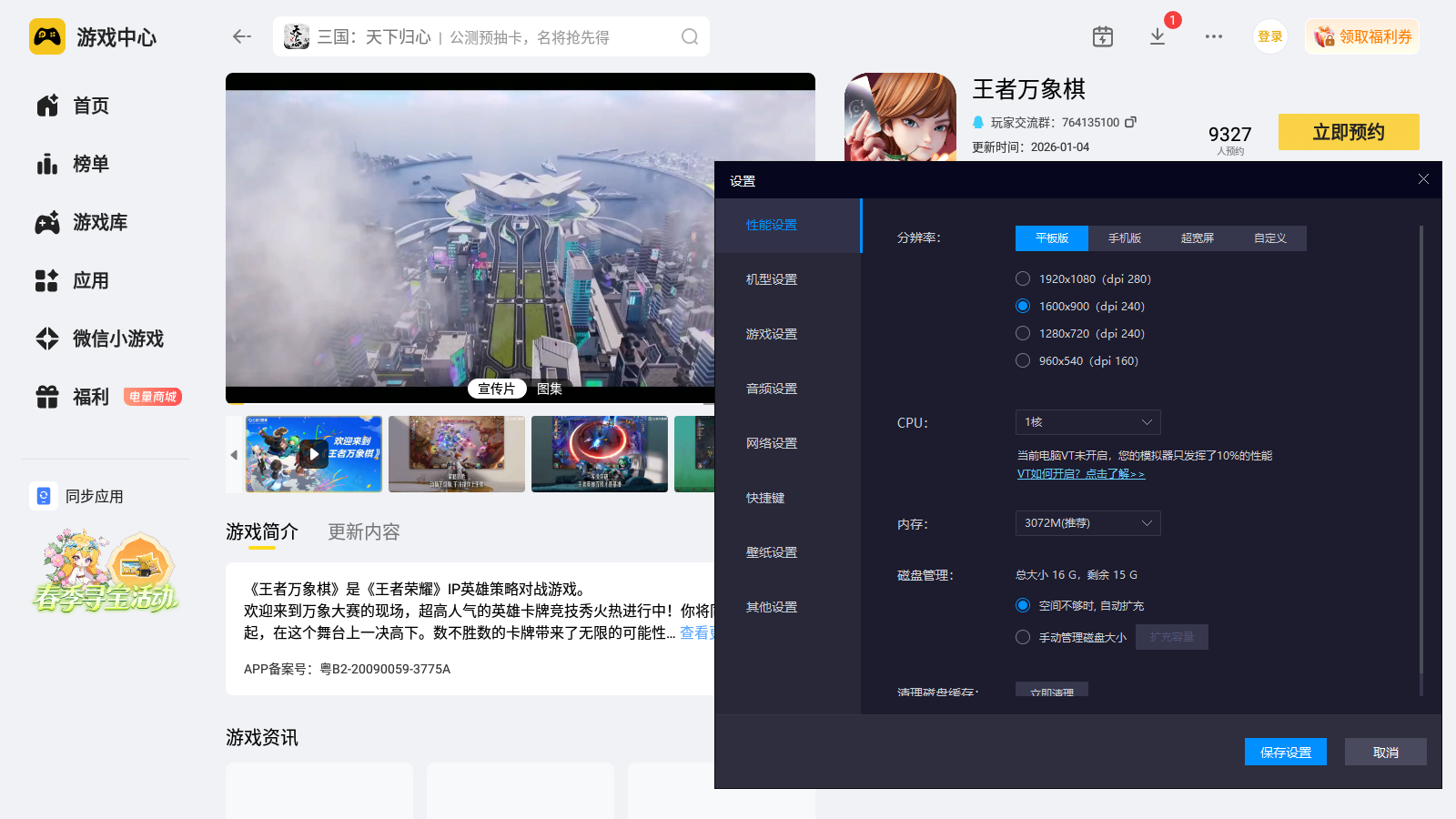Open 壁纸设置 settings category

pyautogui.click(x=788, y=553)
